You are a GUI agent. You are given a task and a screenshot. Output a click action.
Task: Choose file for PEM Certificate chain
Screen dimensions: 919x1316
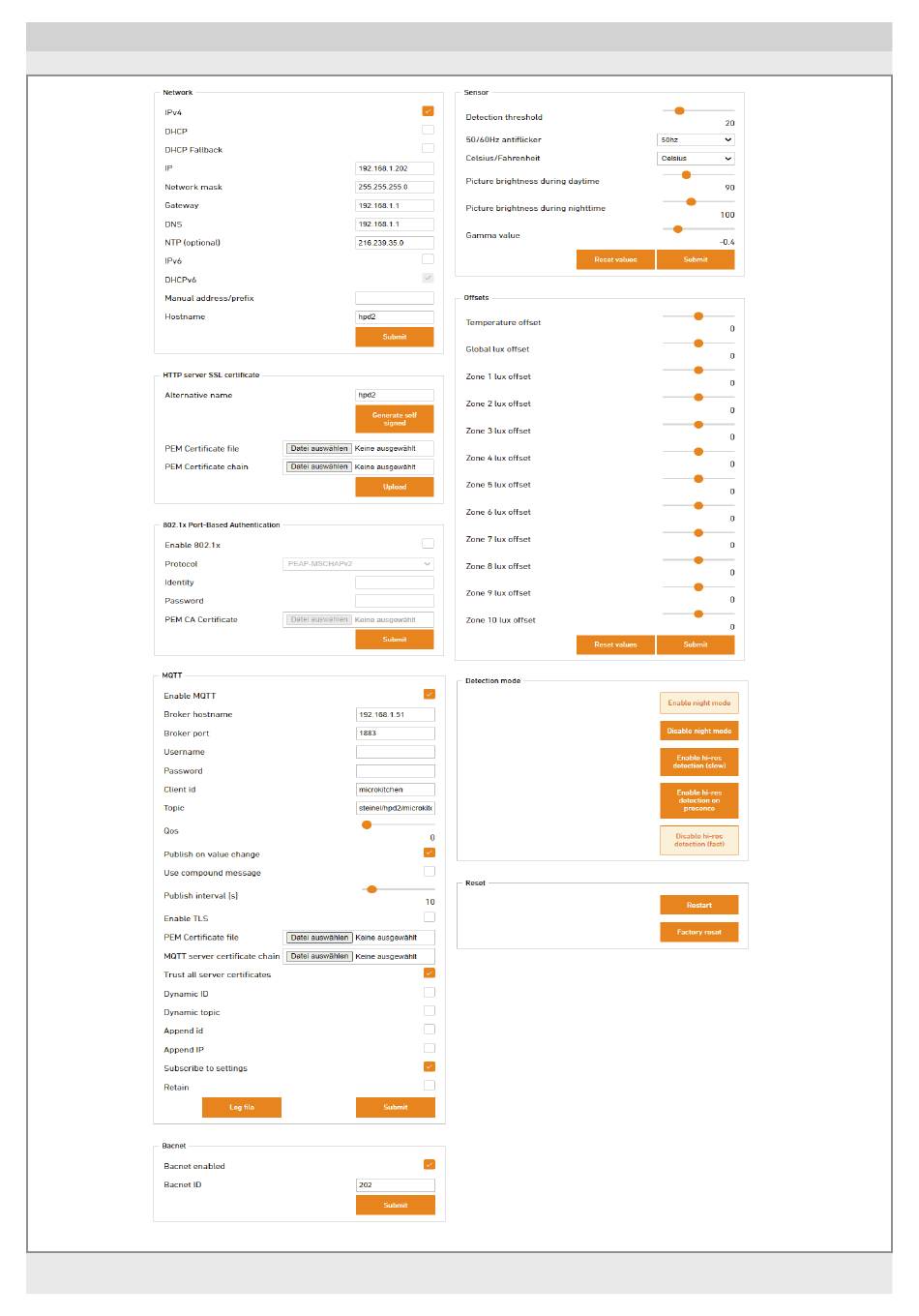coord(319,466)
